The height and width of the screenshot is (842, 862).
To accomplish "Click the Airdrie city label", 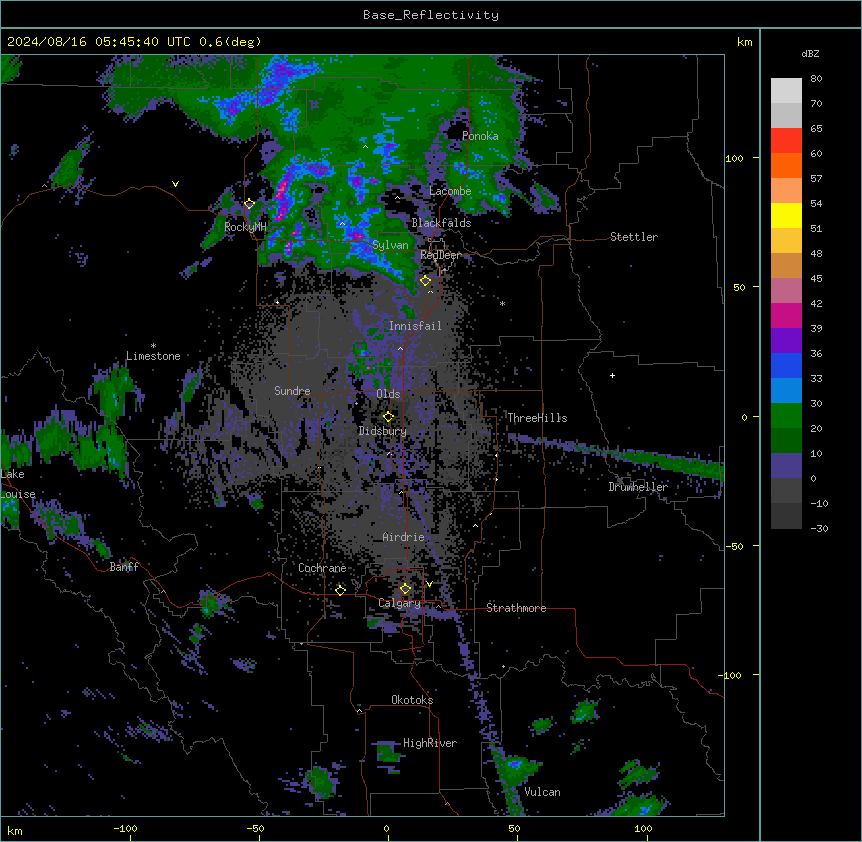I will pos(404,537).
